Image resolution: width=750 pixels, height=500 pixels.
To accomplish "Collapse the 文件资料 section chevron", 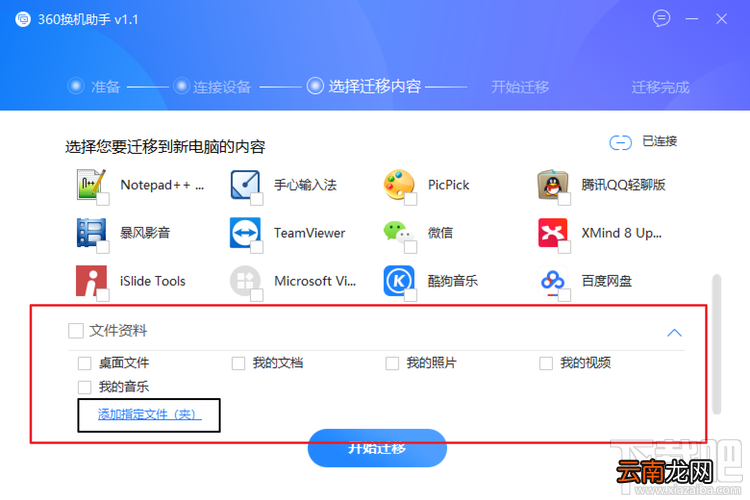I will click(x=674, y=333).
